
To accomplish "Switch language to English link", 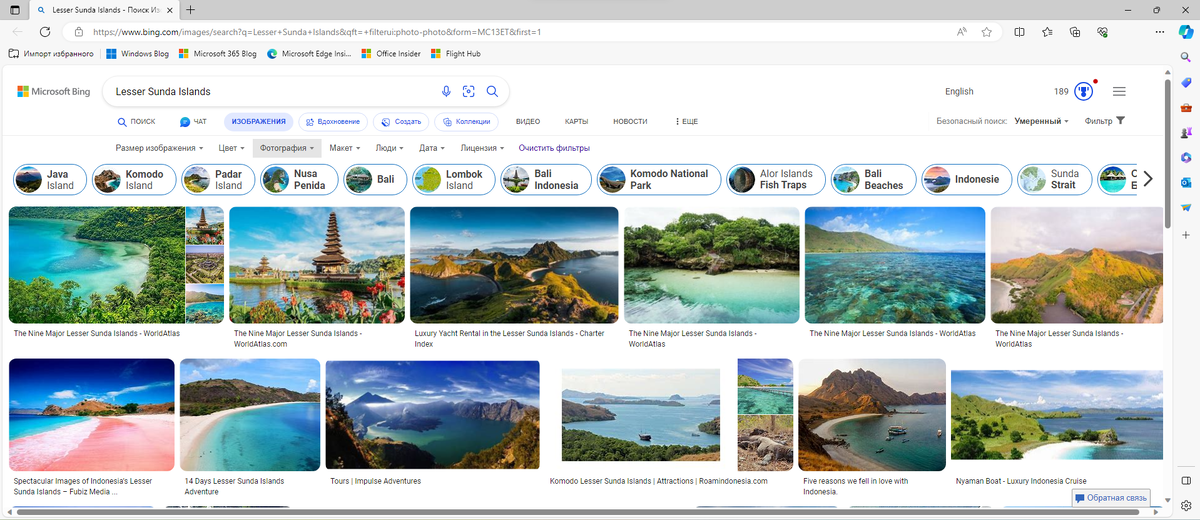I will point(959,91).
